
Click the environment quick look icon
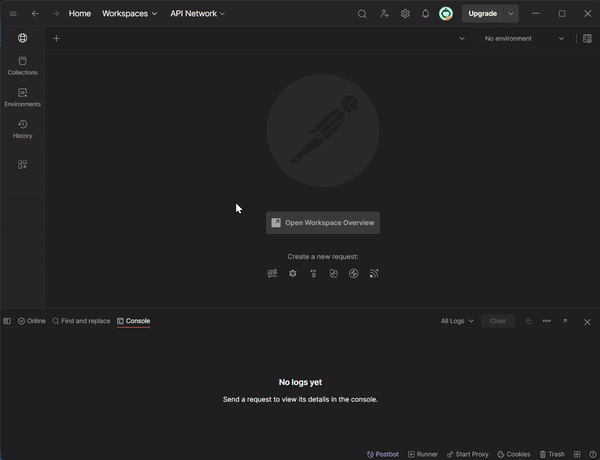(x=587, y=39)
